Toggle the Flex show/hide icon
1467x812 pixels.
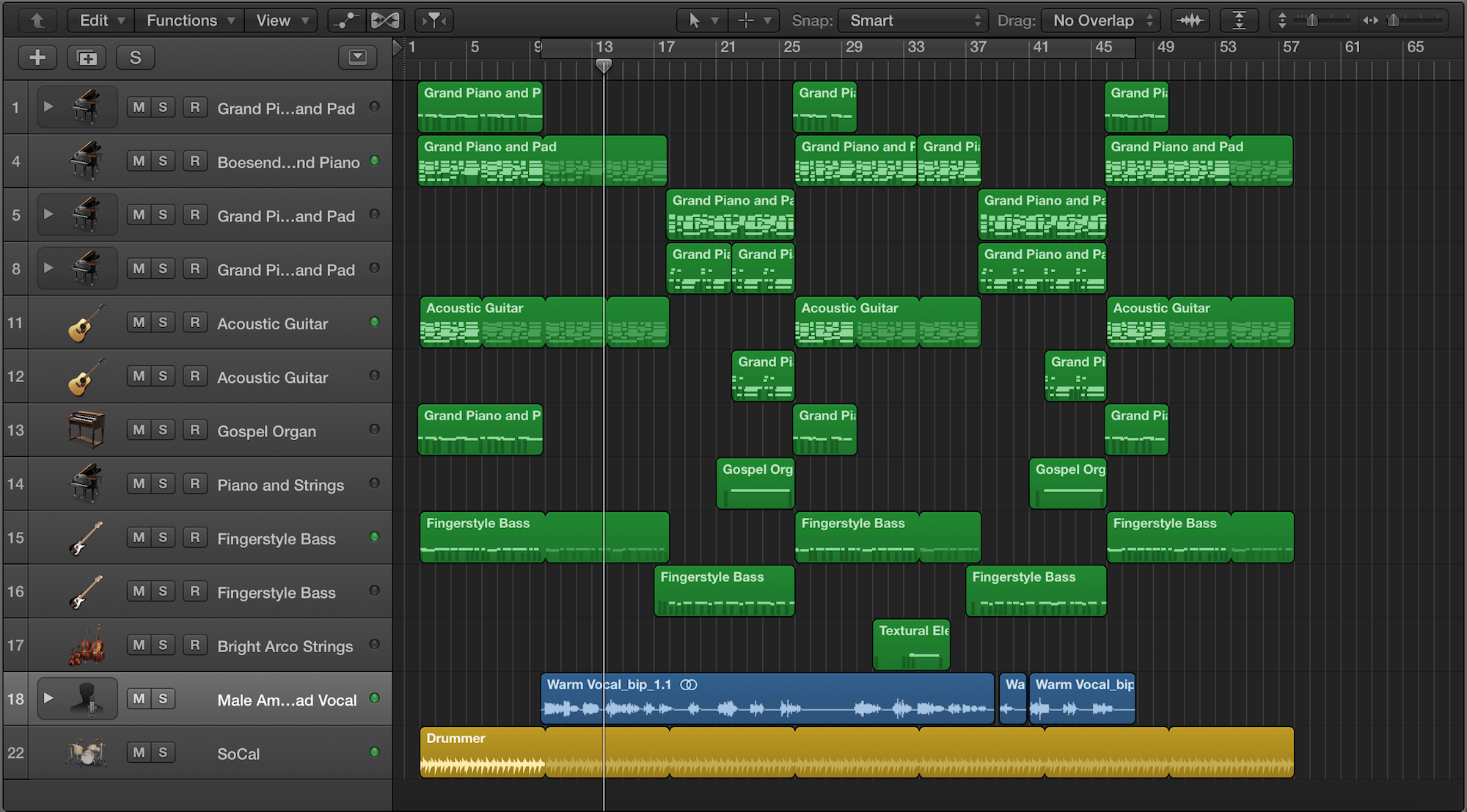coord(385,21)
